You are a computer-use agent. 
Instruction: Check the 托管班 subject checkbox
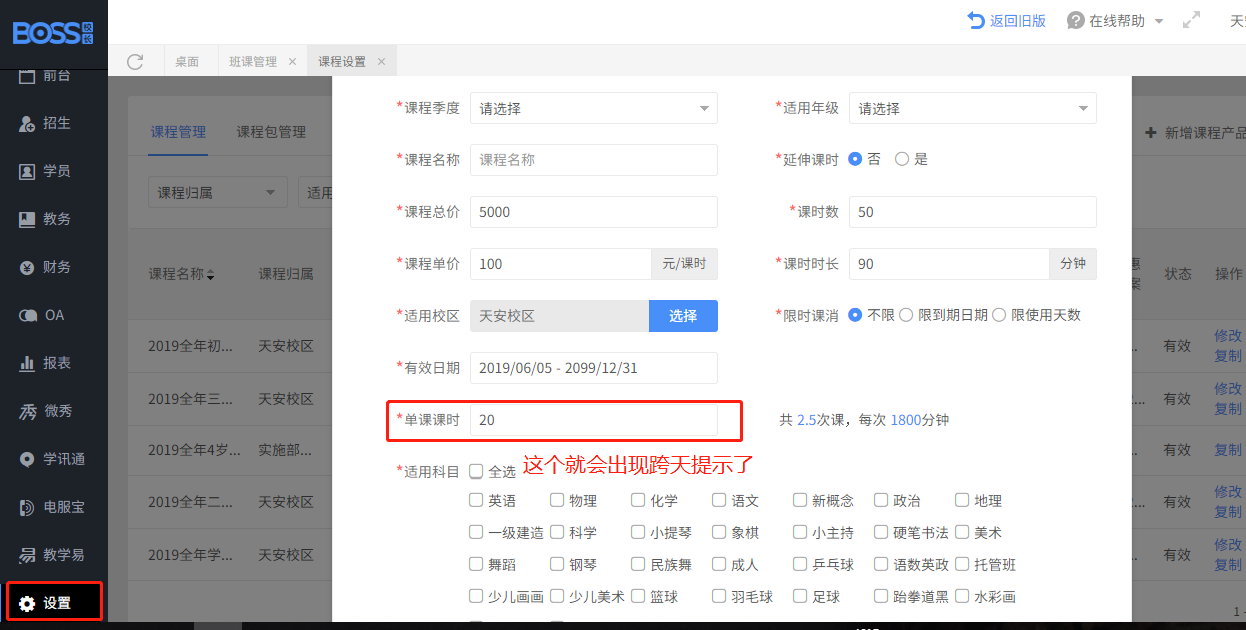(x=962, y=564)
